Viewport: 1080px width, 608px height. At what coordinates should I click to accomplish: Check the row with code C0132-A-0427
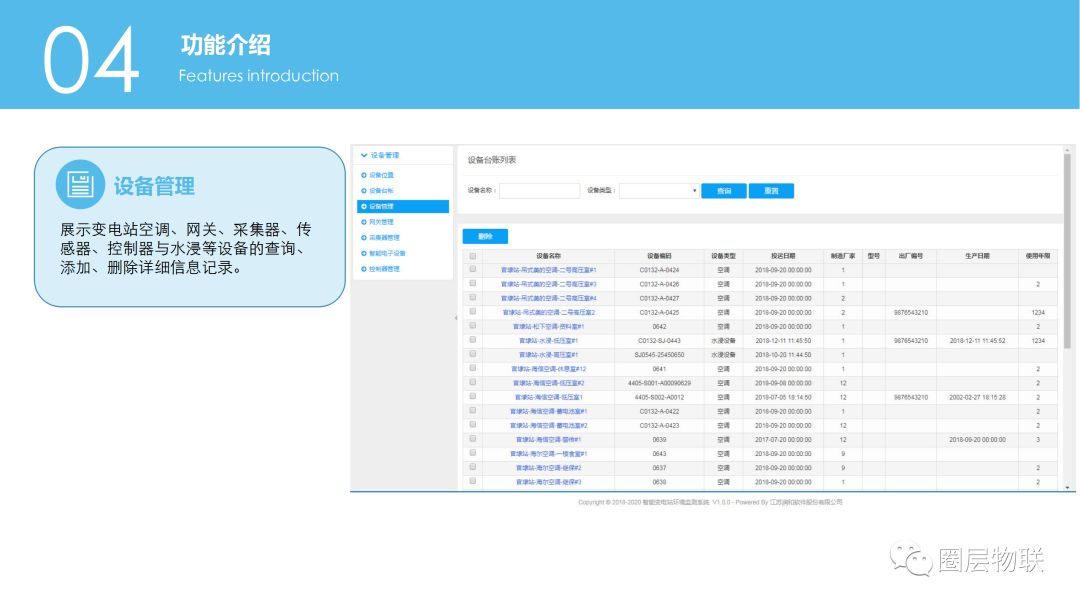point(472,297)
